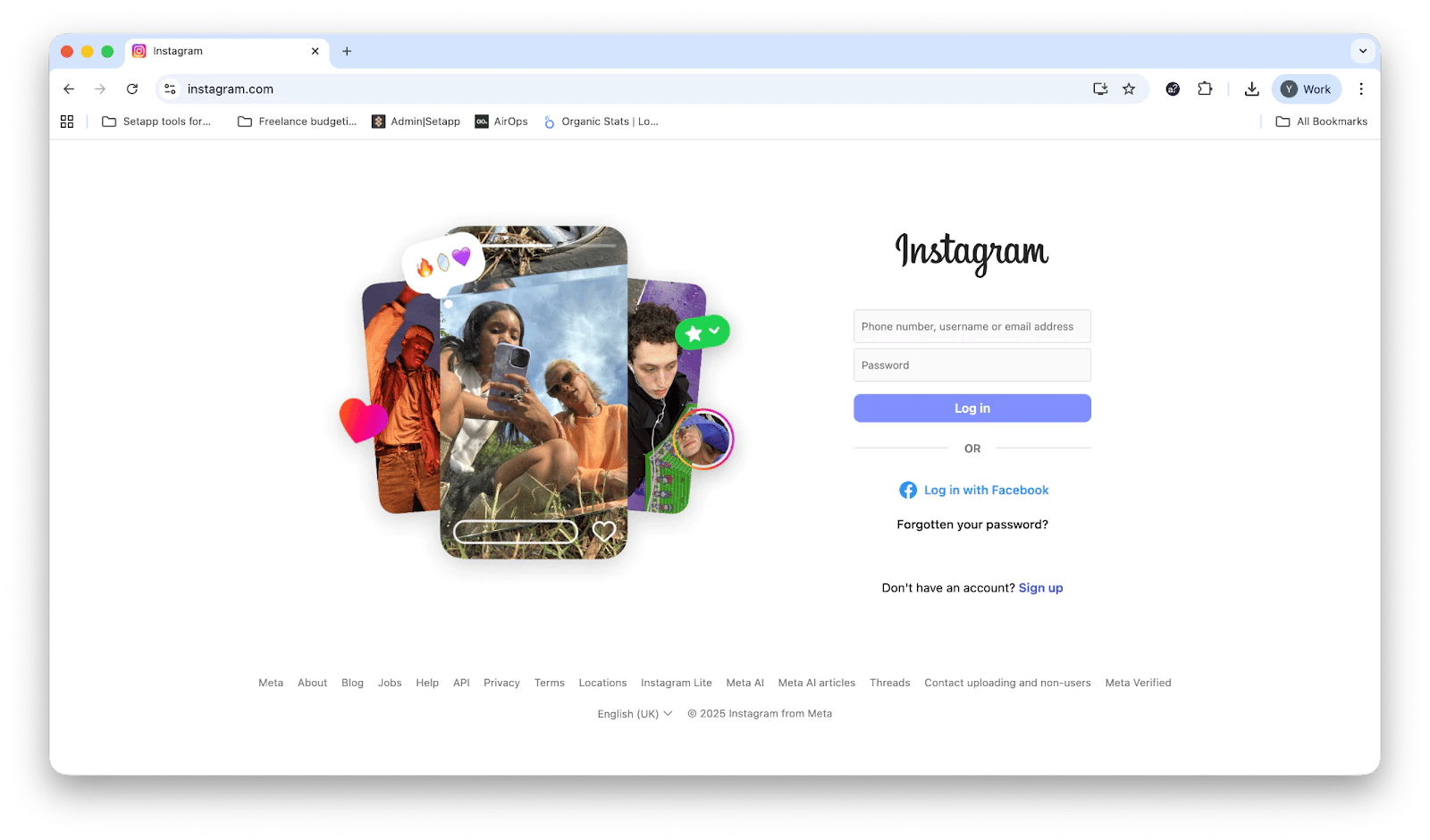The image size is (1430, 840).
Task: View site information icon beside URL
Action: (x=170, y=89)
